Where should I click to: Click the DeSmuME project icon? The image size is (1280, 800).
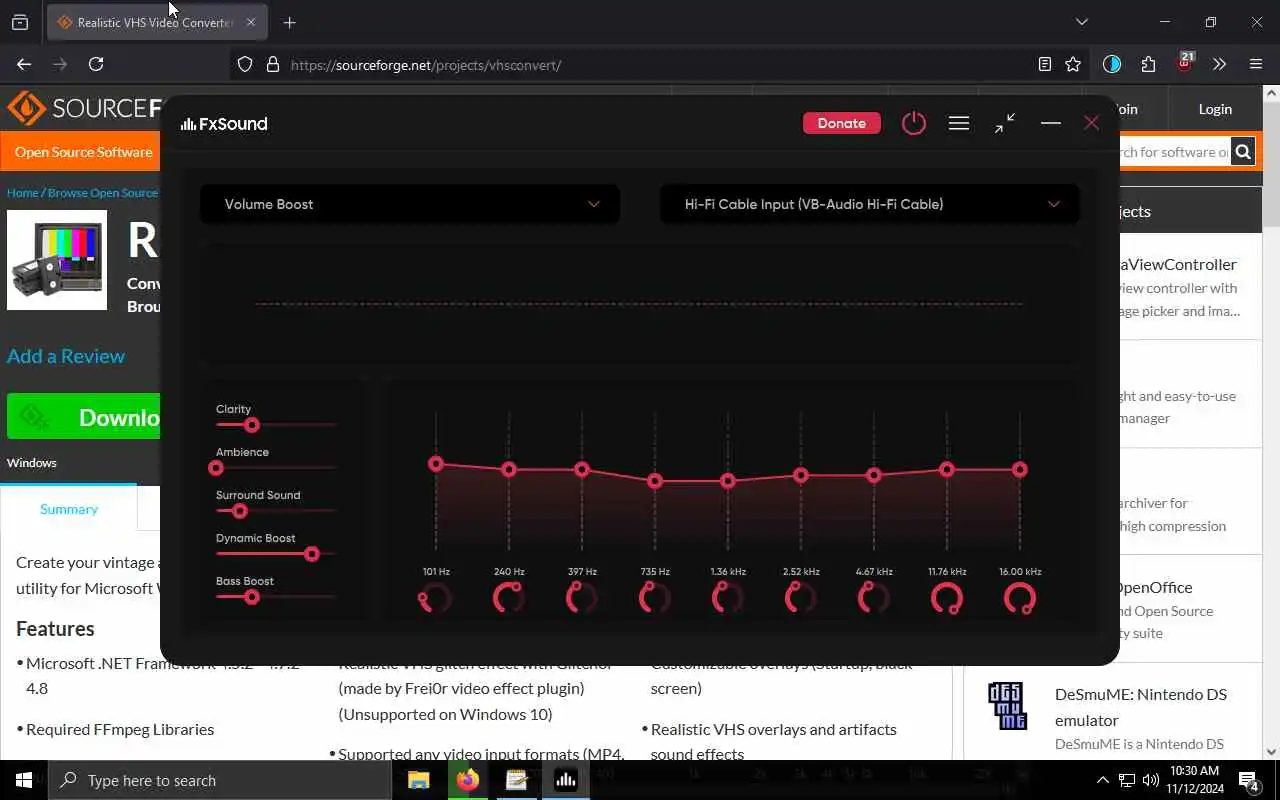[x=1007, y=706]
